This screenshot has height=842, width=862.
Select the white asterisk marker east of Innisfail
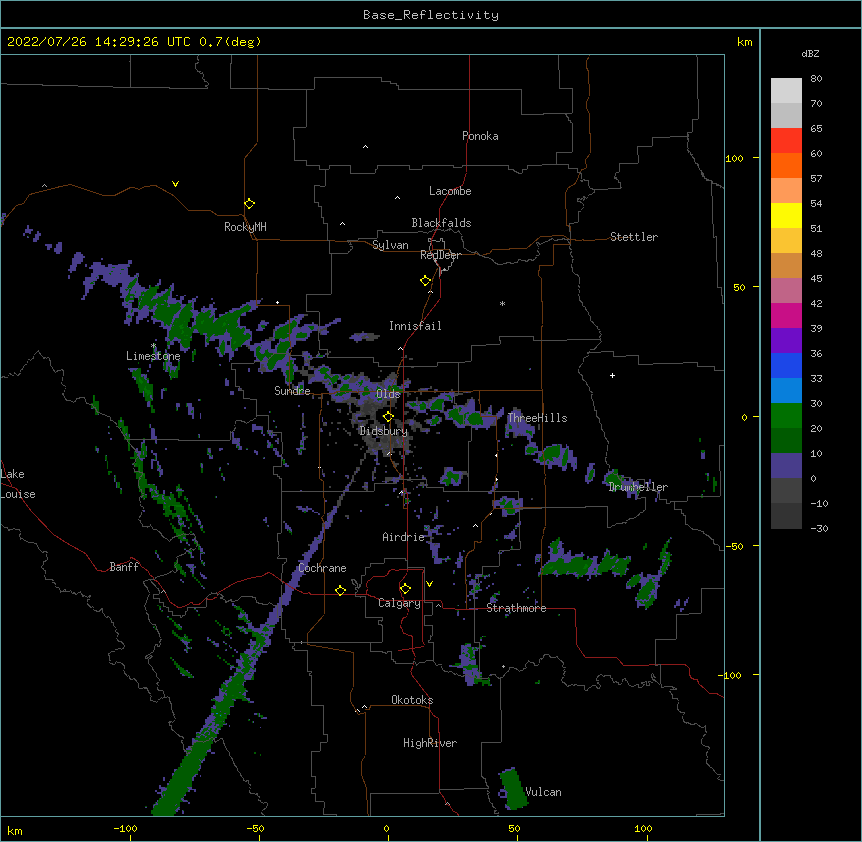pyautogui.click(x=502, y=303)
